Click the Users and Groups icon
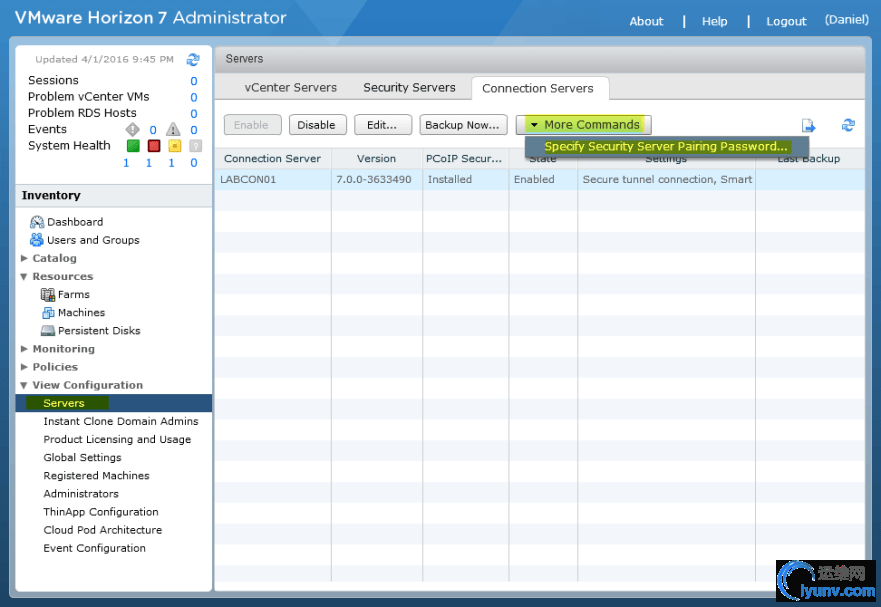This screenshot has height=607, width=881. [37, 240]
